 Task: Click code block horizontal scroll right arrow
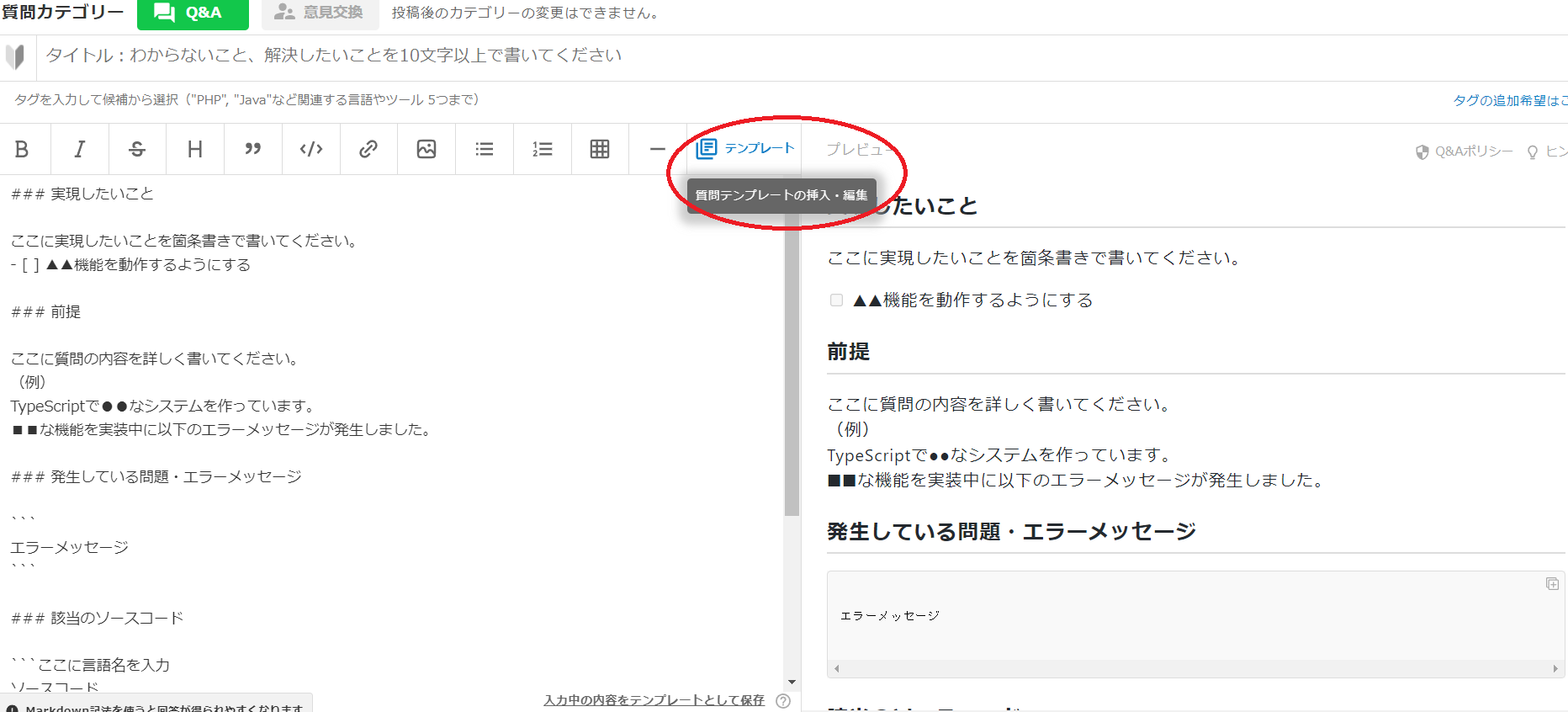click(x=1555, y=668)
